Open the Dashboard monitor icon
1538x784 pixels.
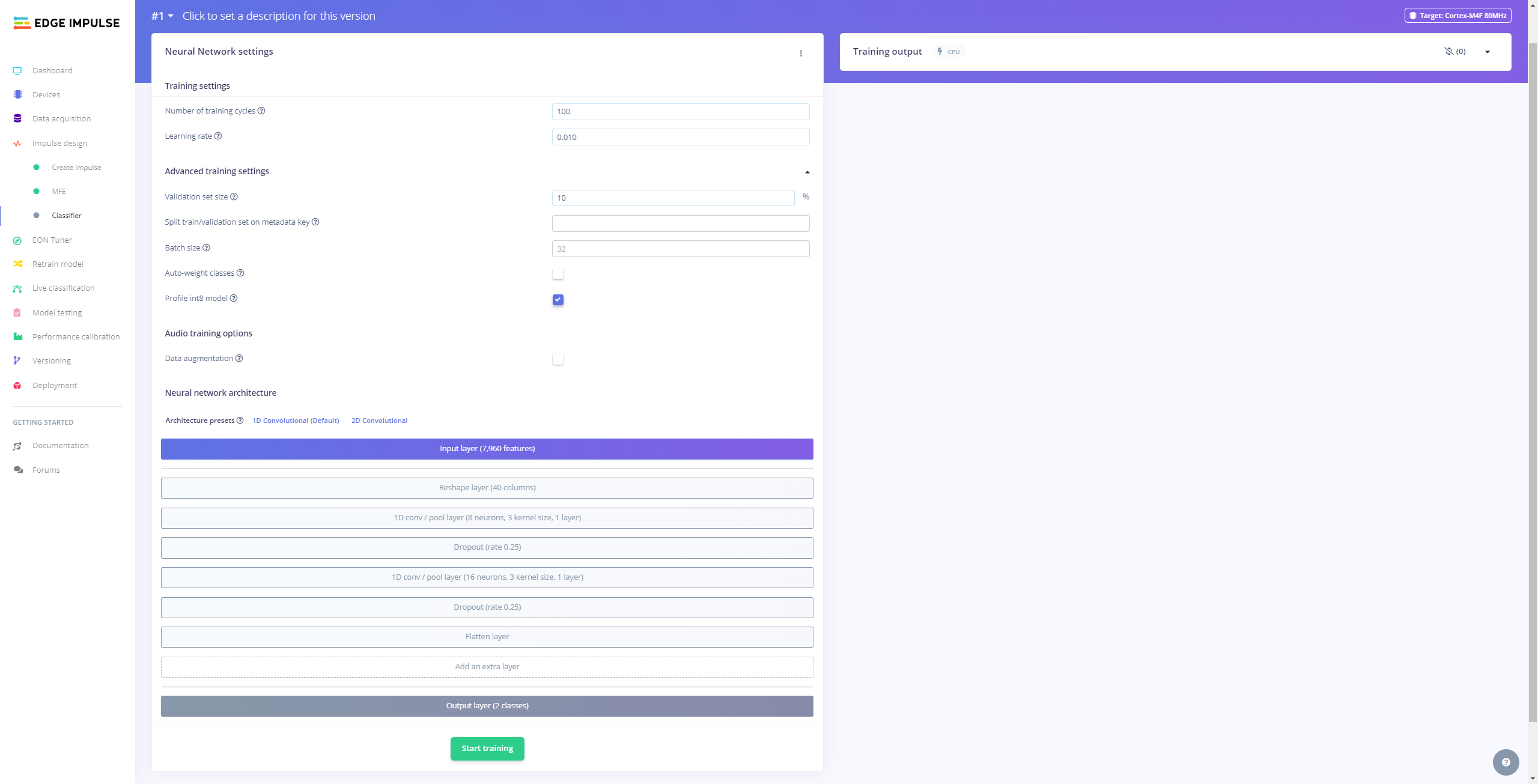click(17, 71)
